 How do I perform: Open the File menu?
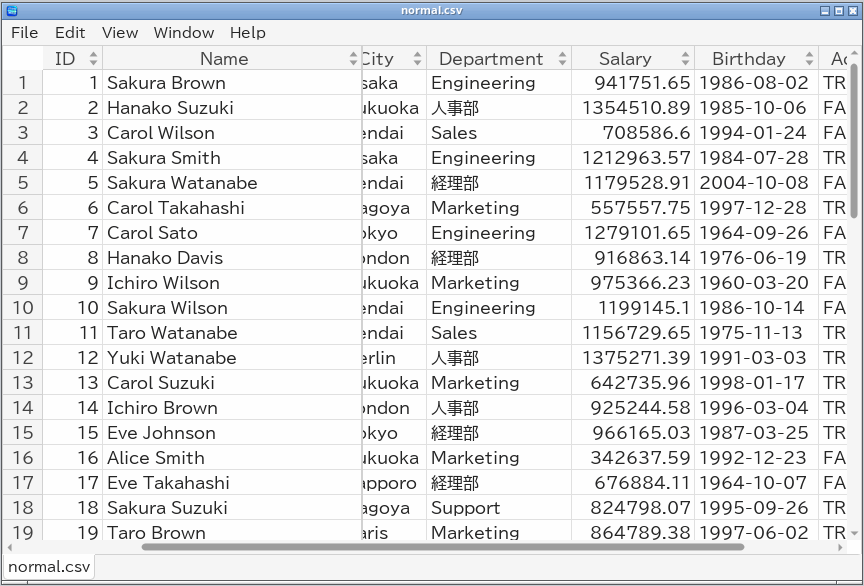coord(24,33)
